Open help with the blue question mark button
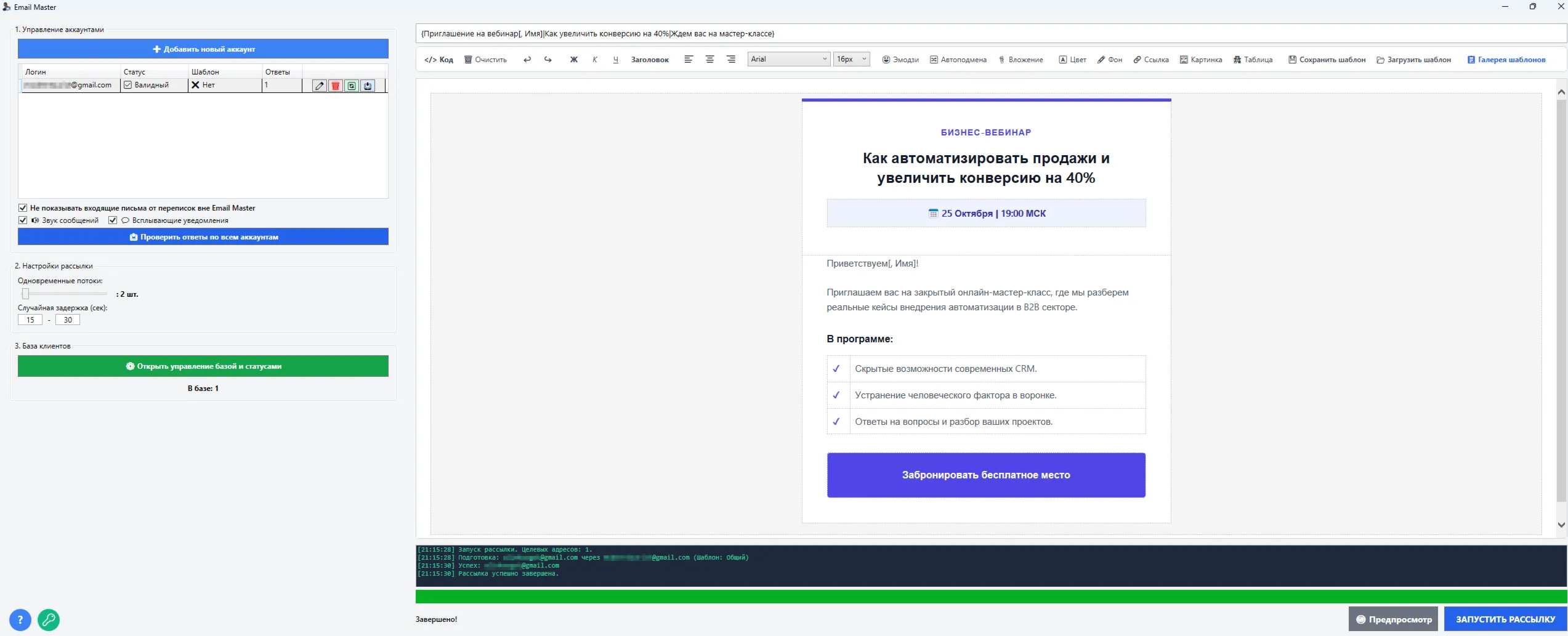Image resolution: width=1568 pixels, height=636 pixels. (20, 620)
